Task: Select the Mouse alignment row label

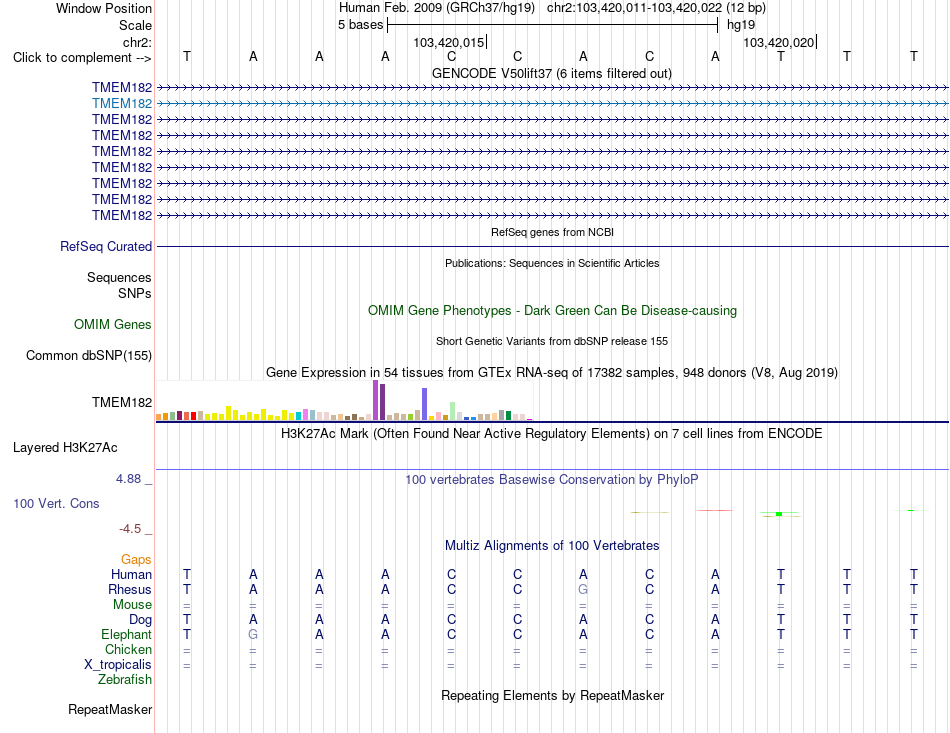Action: click(x=132, y=605)
